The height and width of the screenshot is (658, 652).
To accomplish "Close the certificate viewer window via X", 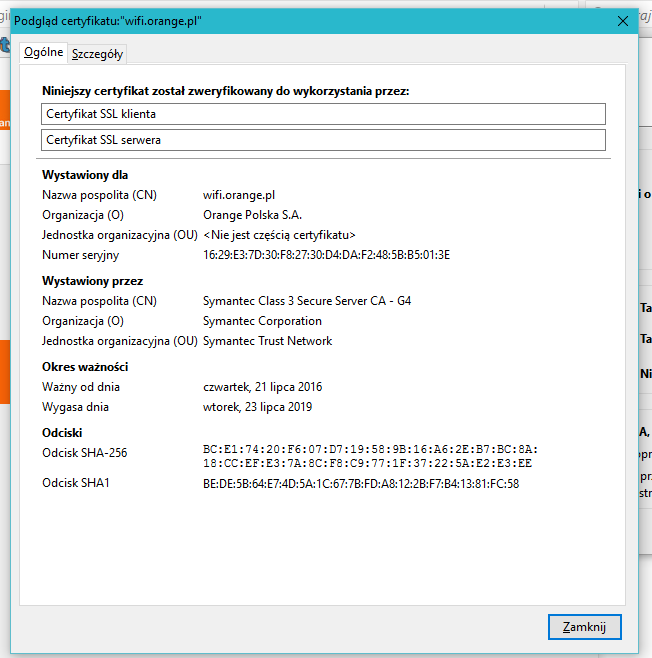I will (623, 21).
